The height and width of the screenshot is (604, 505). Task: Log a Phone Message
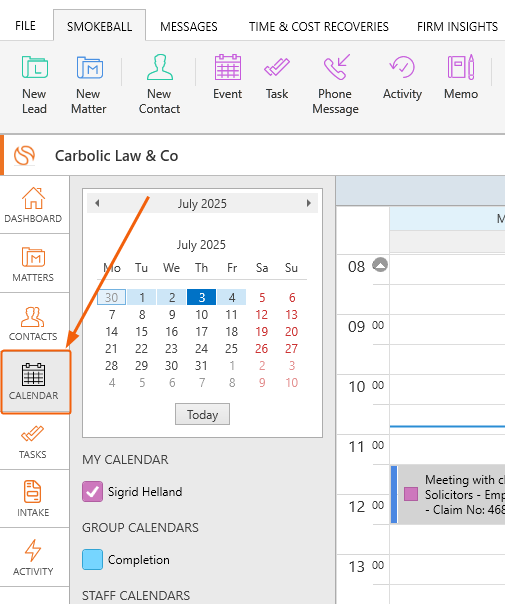tap(335, 85)
